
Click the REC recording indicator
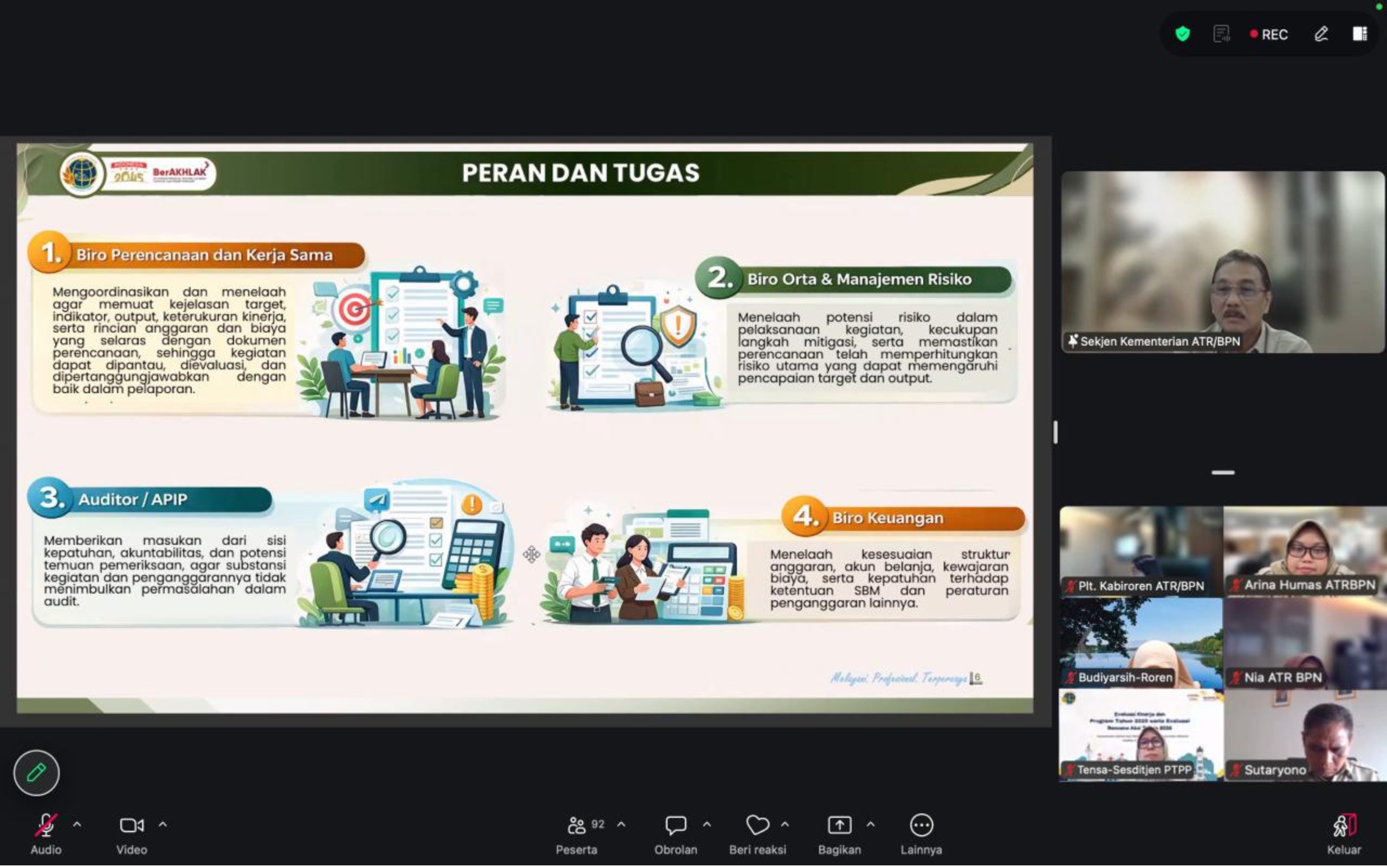[x=1269, y=35]
